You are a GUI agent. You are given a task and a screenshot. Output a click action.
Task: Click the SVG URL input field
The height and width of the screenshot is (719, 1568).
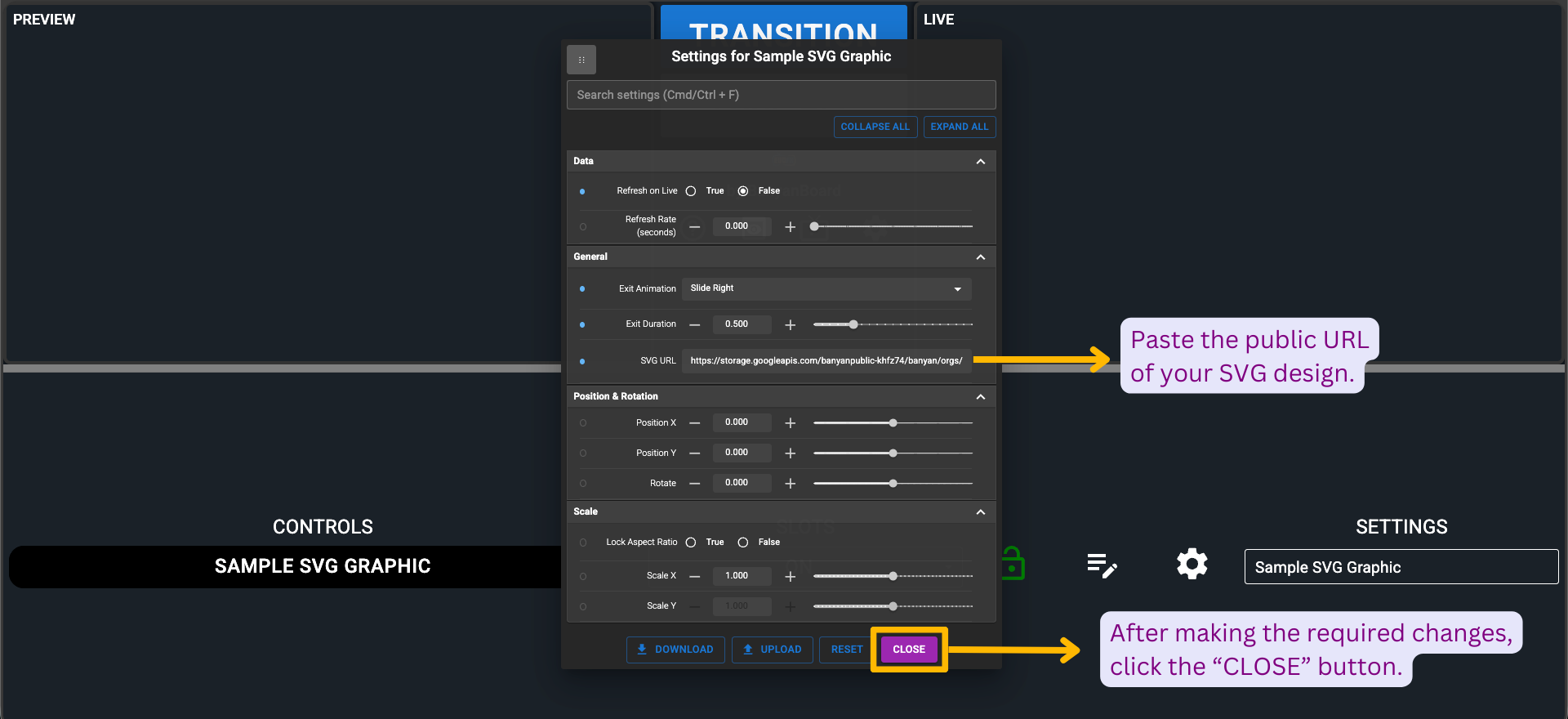(x=826, y=361)
